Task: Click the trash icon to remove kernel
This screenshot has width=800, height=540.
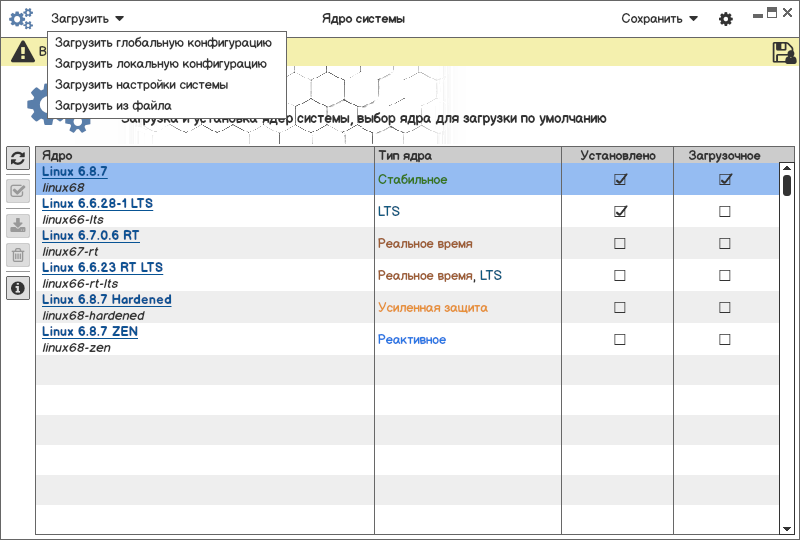Action: click(x=18, y=255)
